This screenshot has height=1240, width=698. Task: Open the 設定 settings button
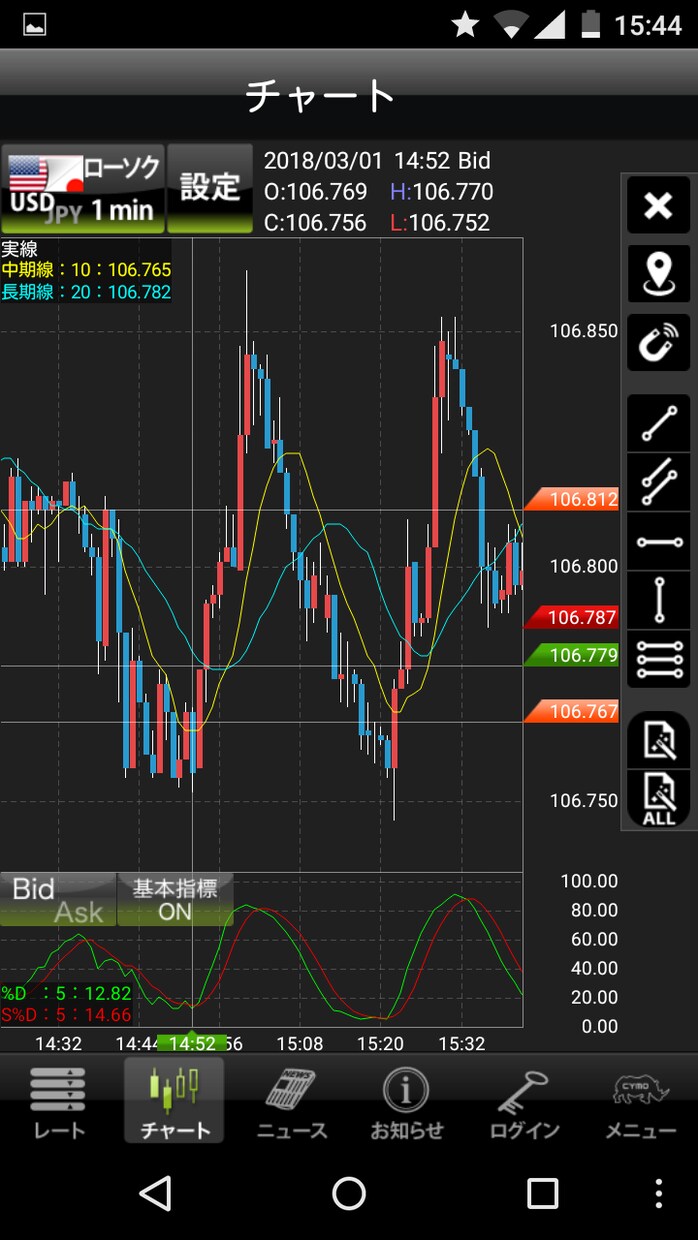pyautogui.click(x=210, y=189)
